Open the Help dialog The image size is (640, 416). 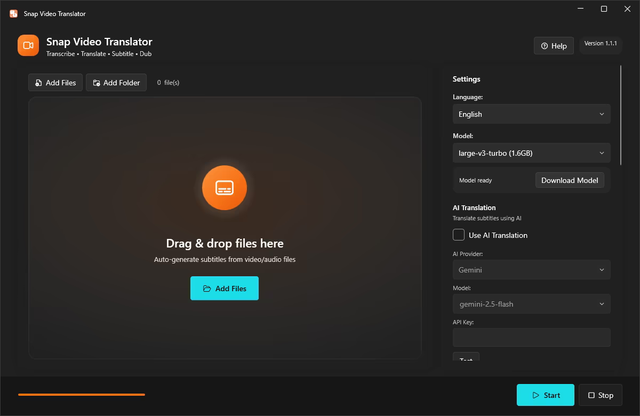click(553, 46)
